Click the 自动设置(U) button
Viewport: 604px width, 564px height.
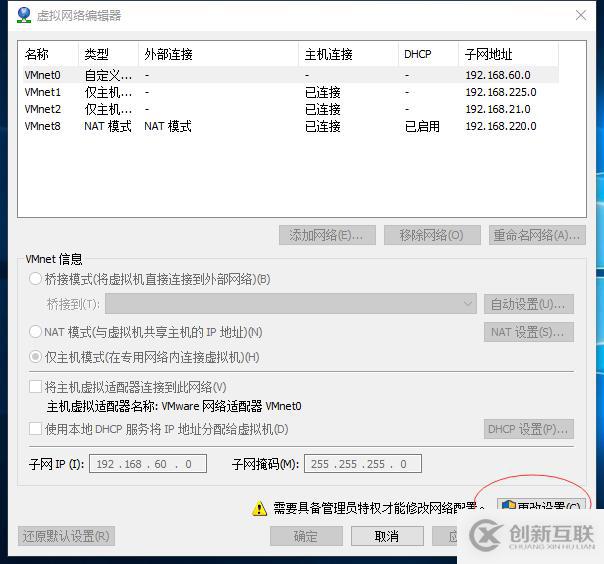tap(528, 304)
